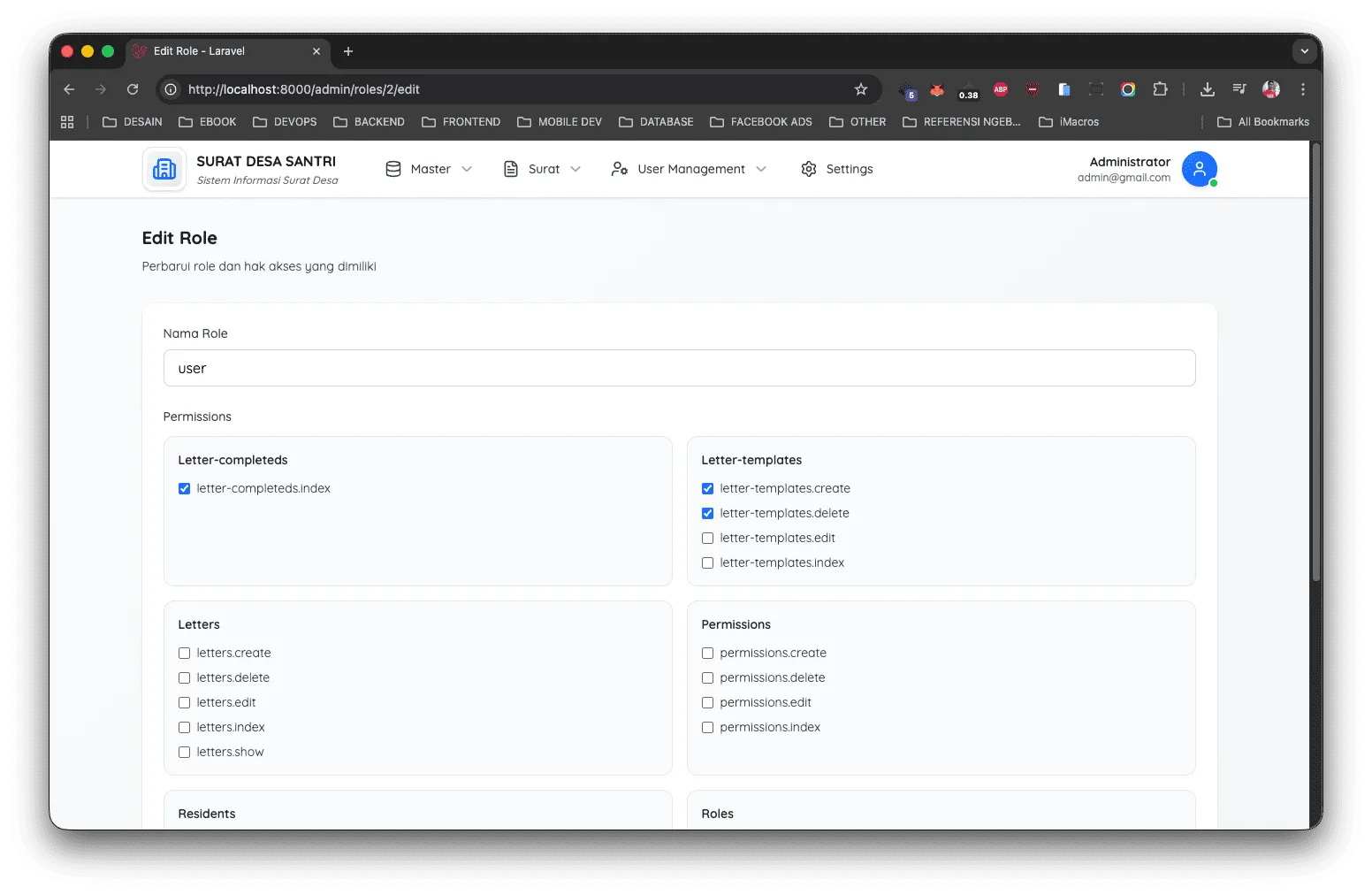Click the Settings gear icon
The height and width of the screenshot is (895, 1372).
[x=809, y=169]
